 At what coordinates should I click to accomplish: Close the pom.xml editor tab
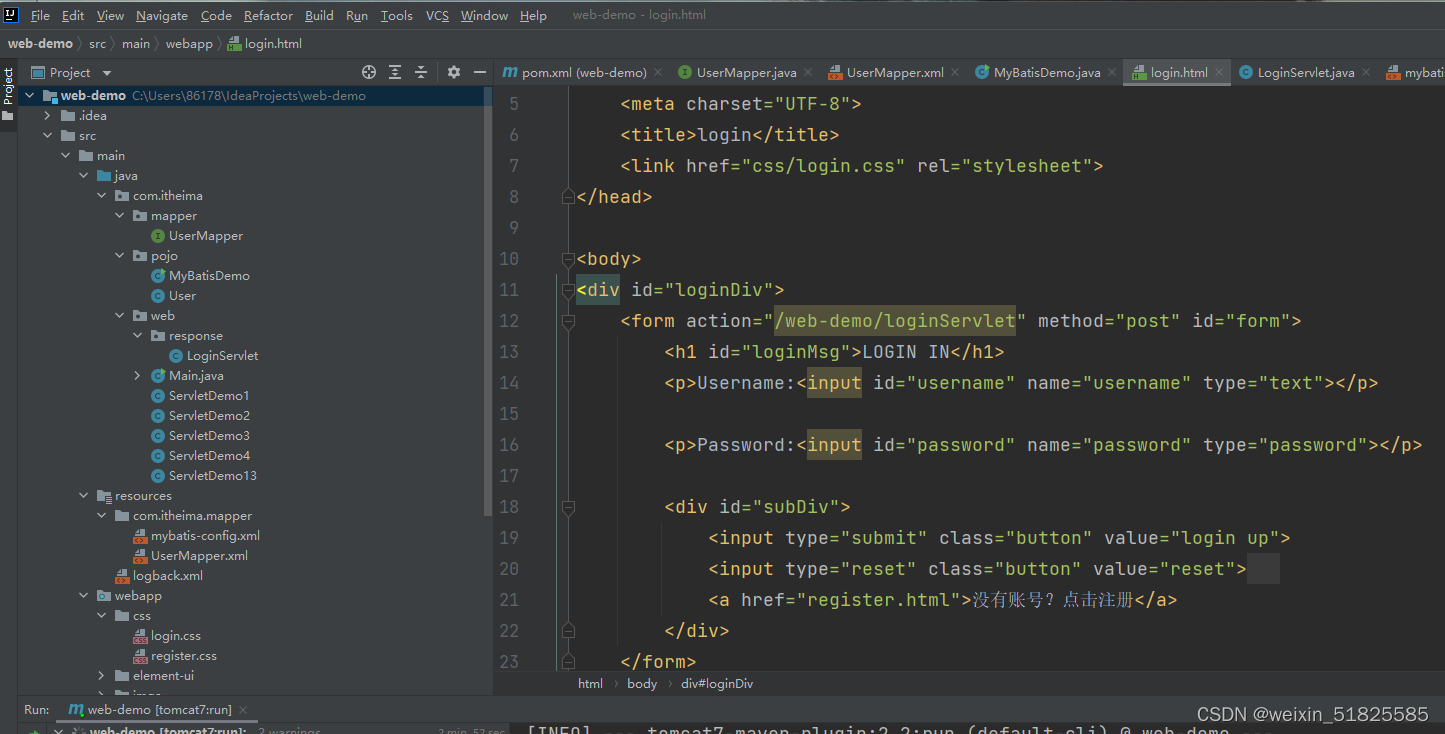pyautogui.click(x=658, y=72)
